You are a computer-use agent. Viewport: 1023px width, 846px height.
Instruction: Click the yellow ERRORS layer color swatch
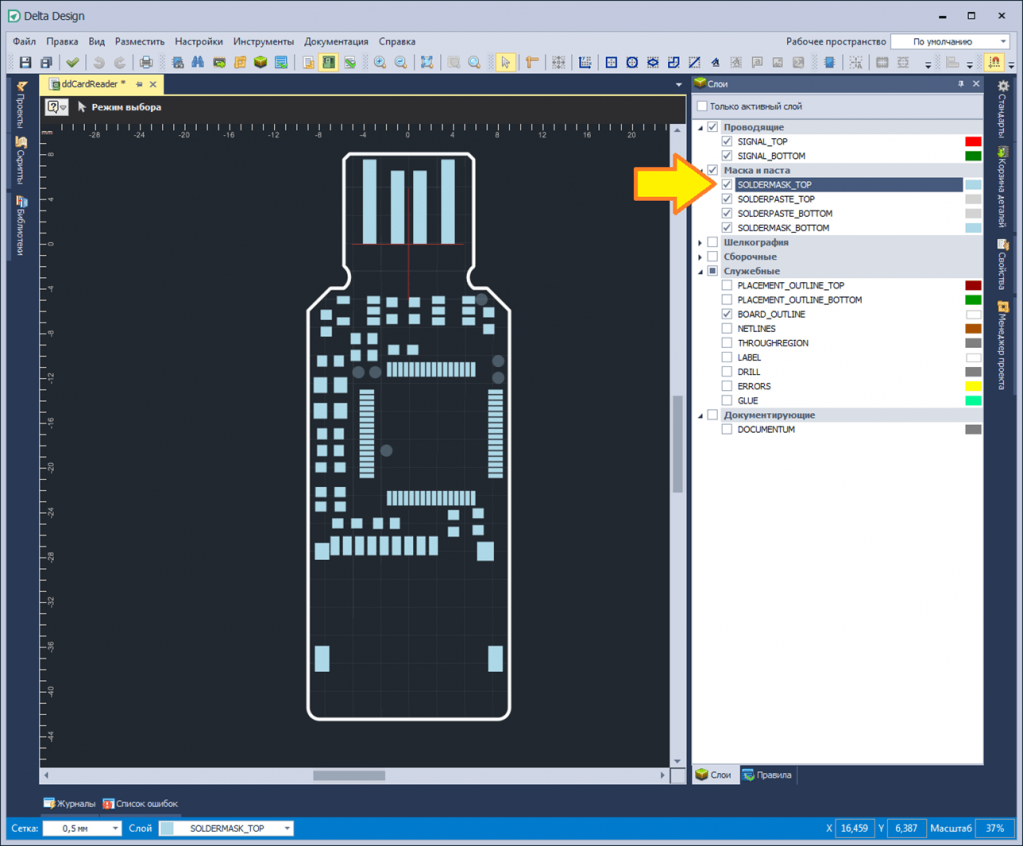coord(973,386)
